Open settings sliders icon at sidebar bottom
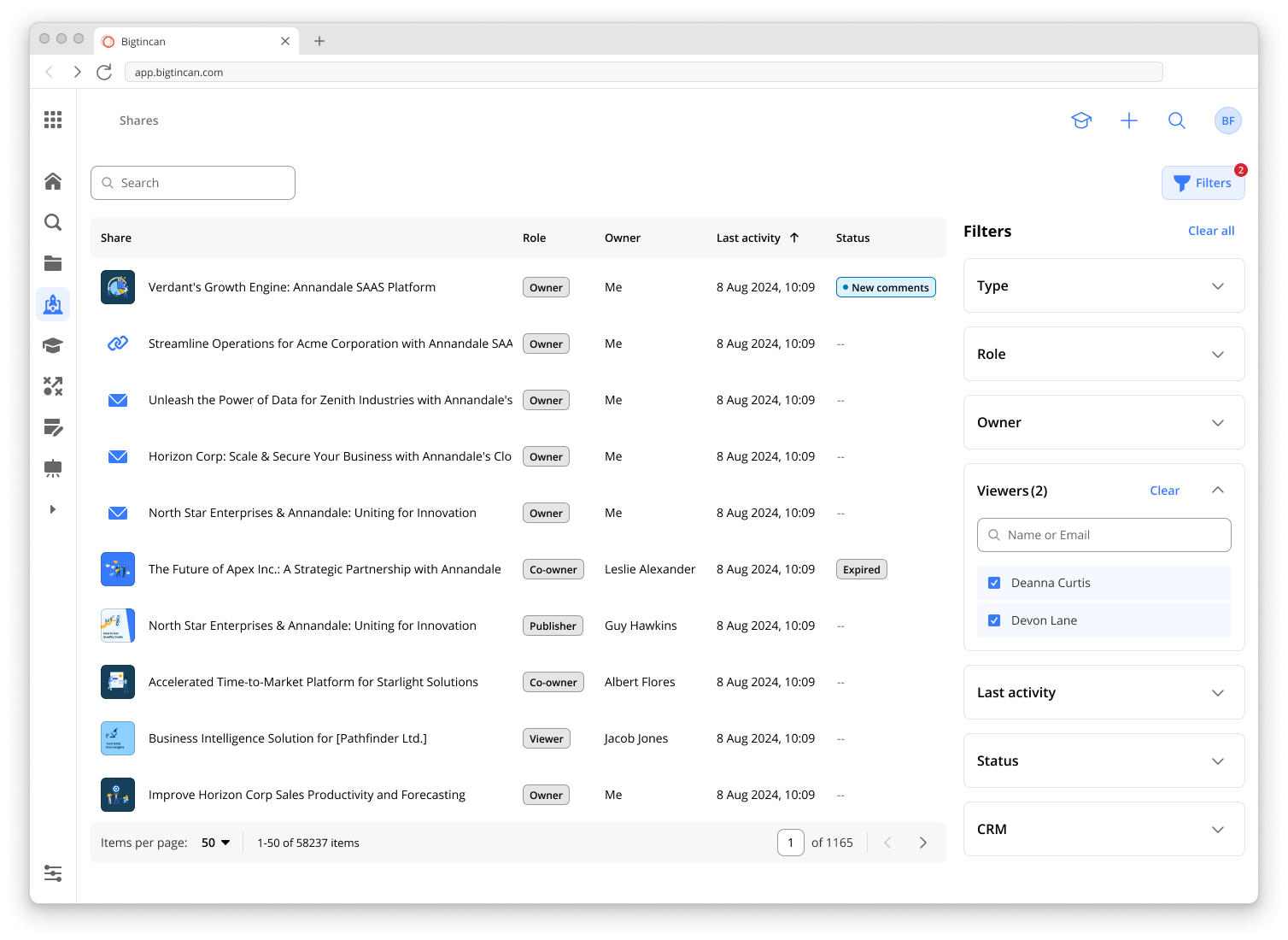The width and height of the screenshot is (1288, 940). [x=53, y=873]
